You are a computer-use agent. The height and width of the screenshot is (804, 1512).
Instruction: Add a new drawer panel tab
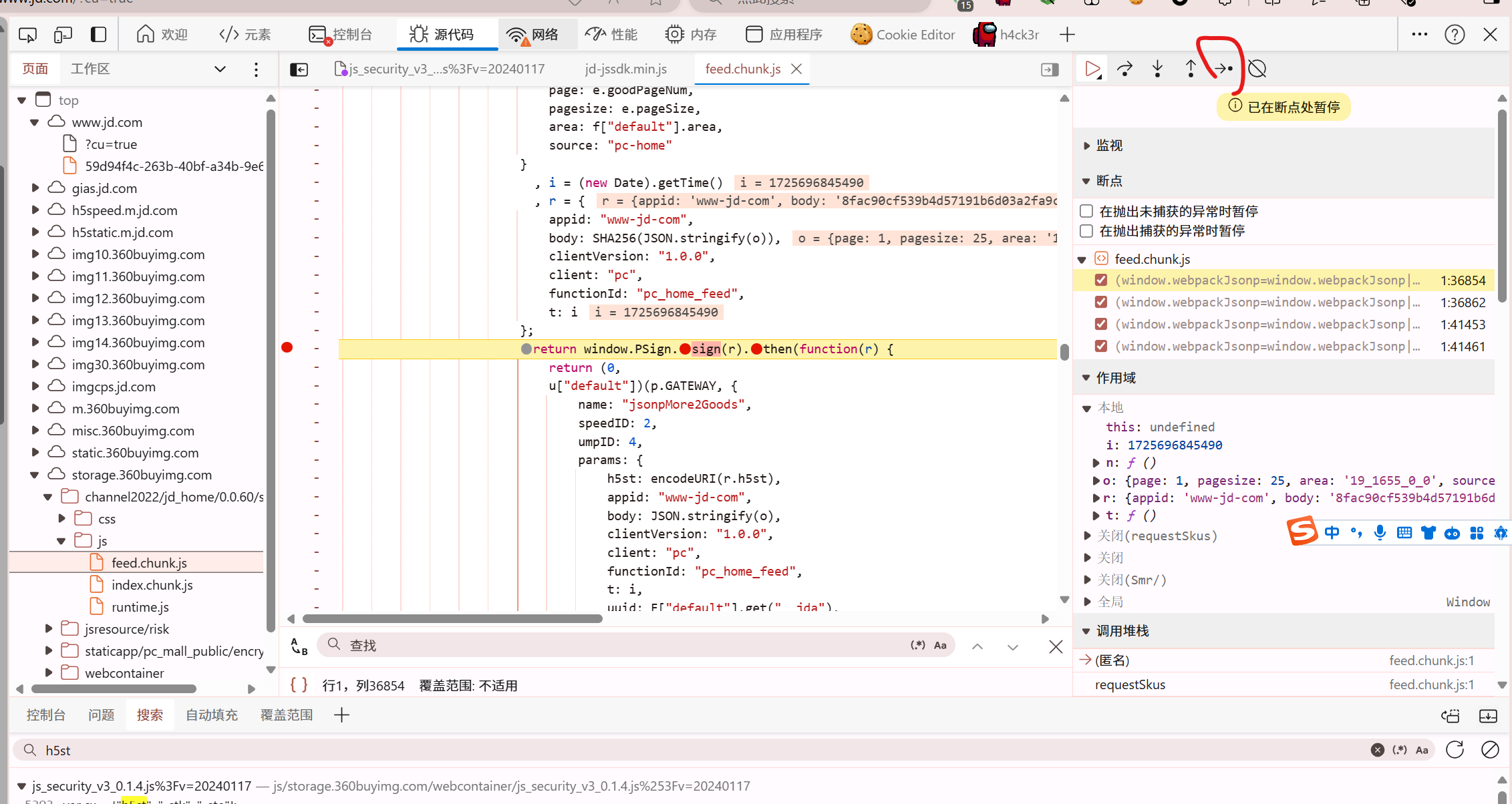tap(341, 715)
